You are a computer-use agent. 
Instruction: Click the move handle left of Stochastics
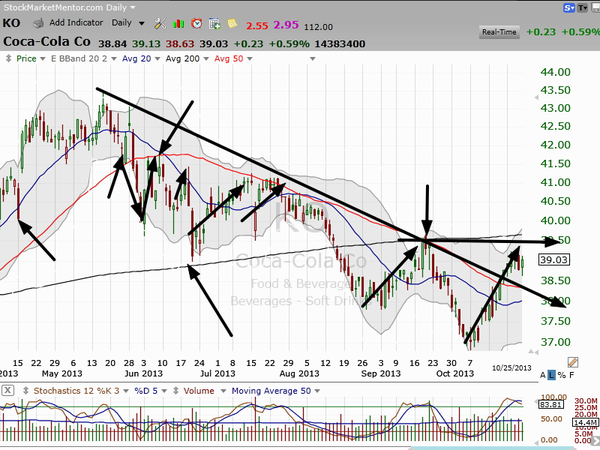(x=26, y=391)
